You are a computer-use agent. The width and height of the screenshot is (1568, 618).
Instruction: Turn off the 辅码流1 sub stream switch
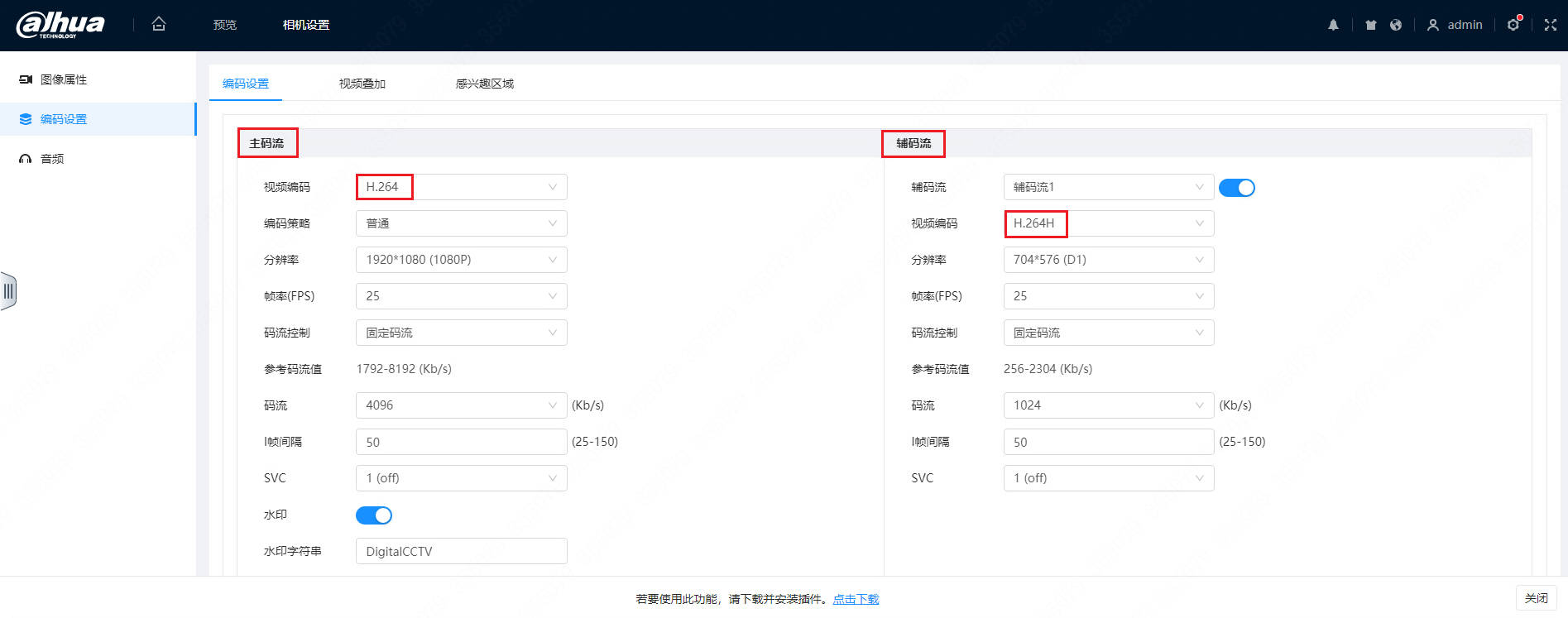[x=1237, y=188]
